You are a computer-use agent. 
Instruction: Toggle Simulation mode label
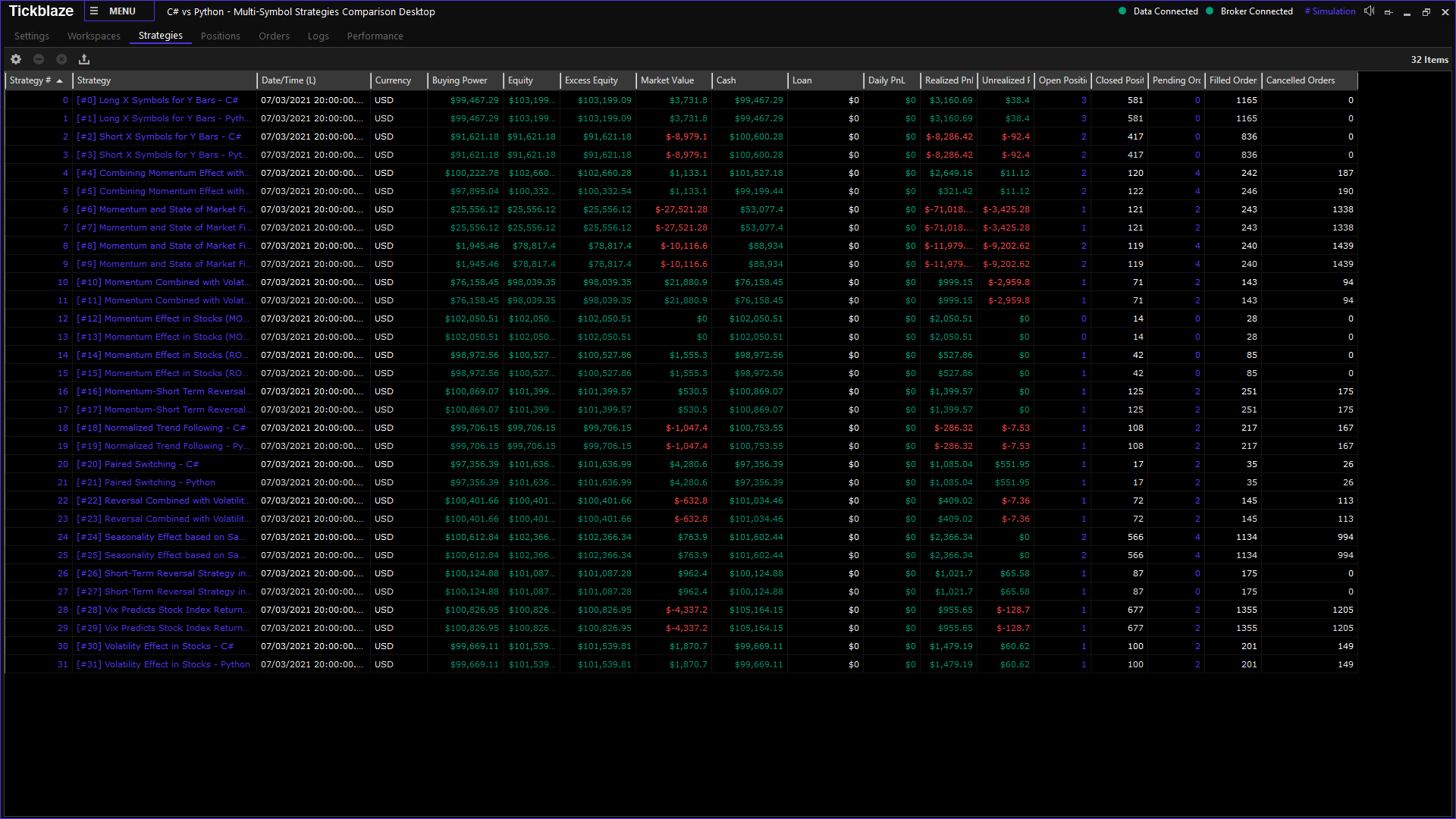pyautogui.click(x=1330, y=11)
